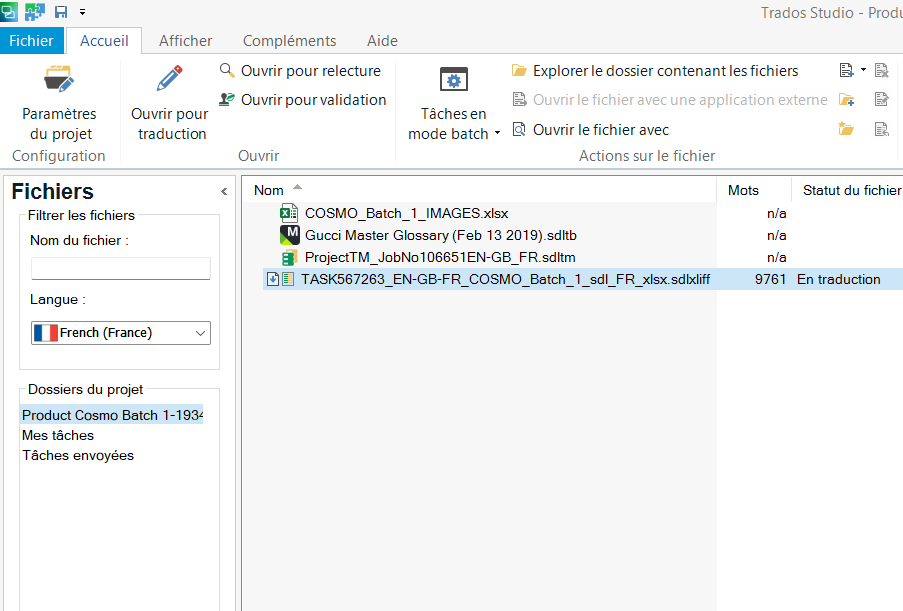This screenshot has width=903, height=611.
Task: Collapse the Fichiers navigation pane chevron
Action: pyautogui.click(x=224, y=191)
